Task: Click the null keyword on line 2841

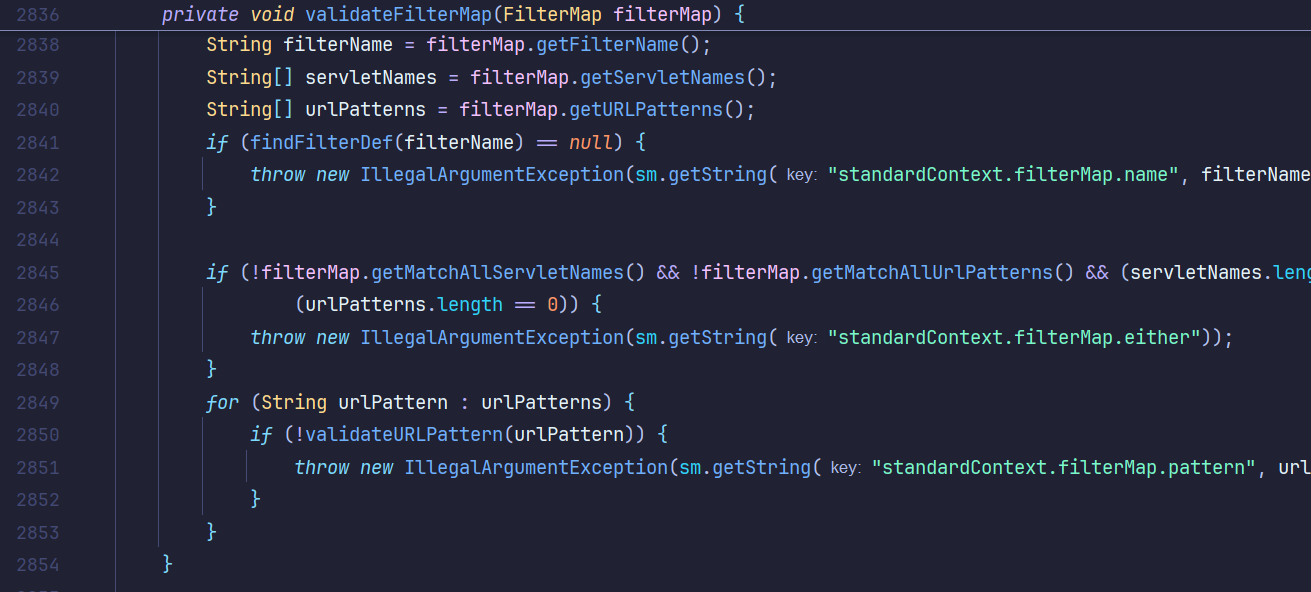Action: [590, 142]
